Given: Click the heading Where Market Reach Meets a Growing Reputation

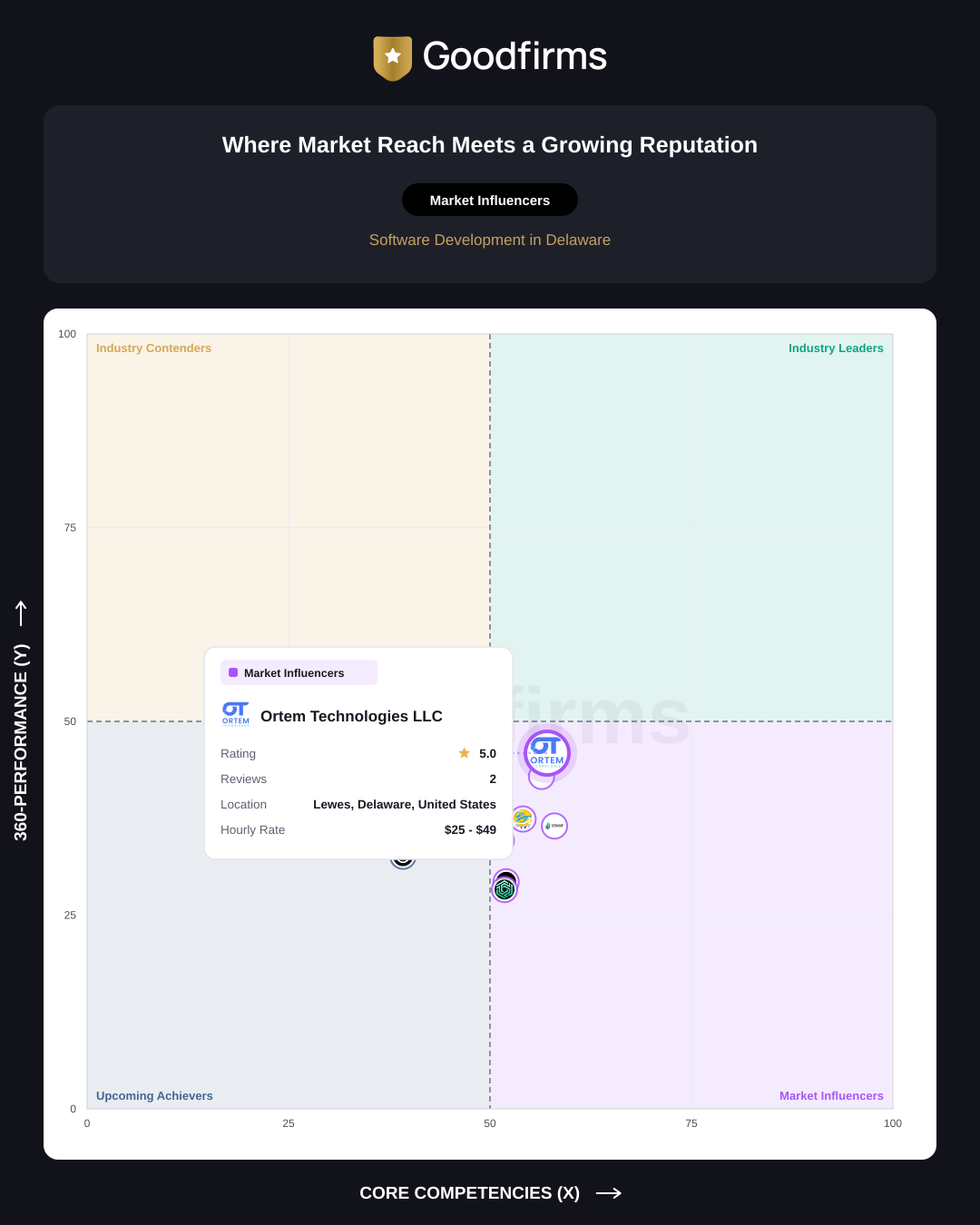Looking at the screenshot, I should point(490,145).
